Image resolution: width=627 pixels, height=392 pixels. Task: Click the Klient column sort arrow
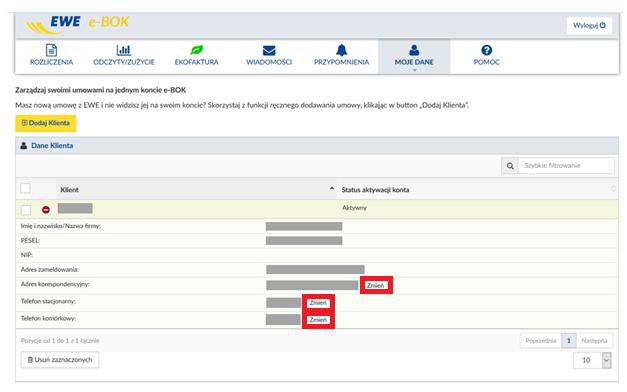(331, 188)
